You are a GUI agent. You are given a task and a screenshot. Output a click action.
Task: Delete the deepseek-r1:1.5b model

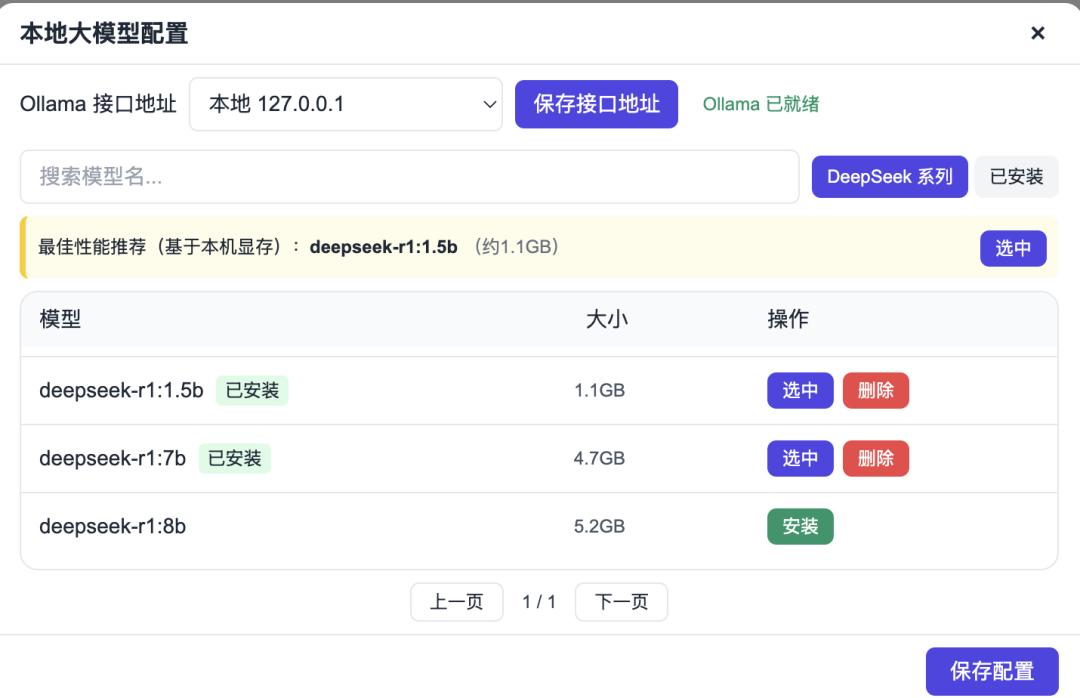coord(875,390)
